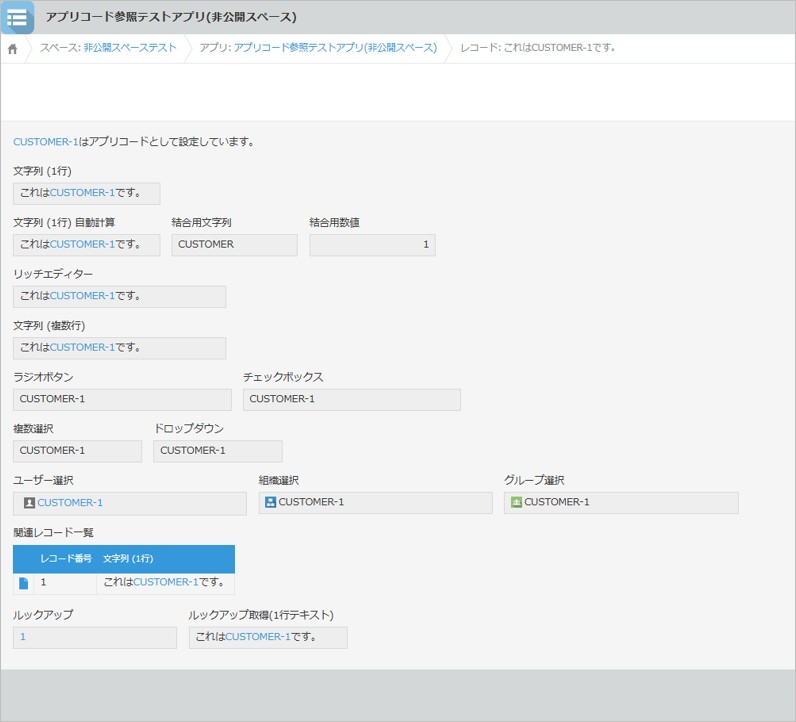Open user CUSTOMER-1 in ユーザー選択
Image resolution: width=796 pixels, height=722 pixels.
pos(70,503)
